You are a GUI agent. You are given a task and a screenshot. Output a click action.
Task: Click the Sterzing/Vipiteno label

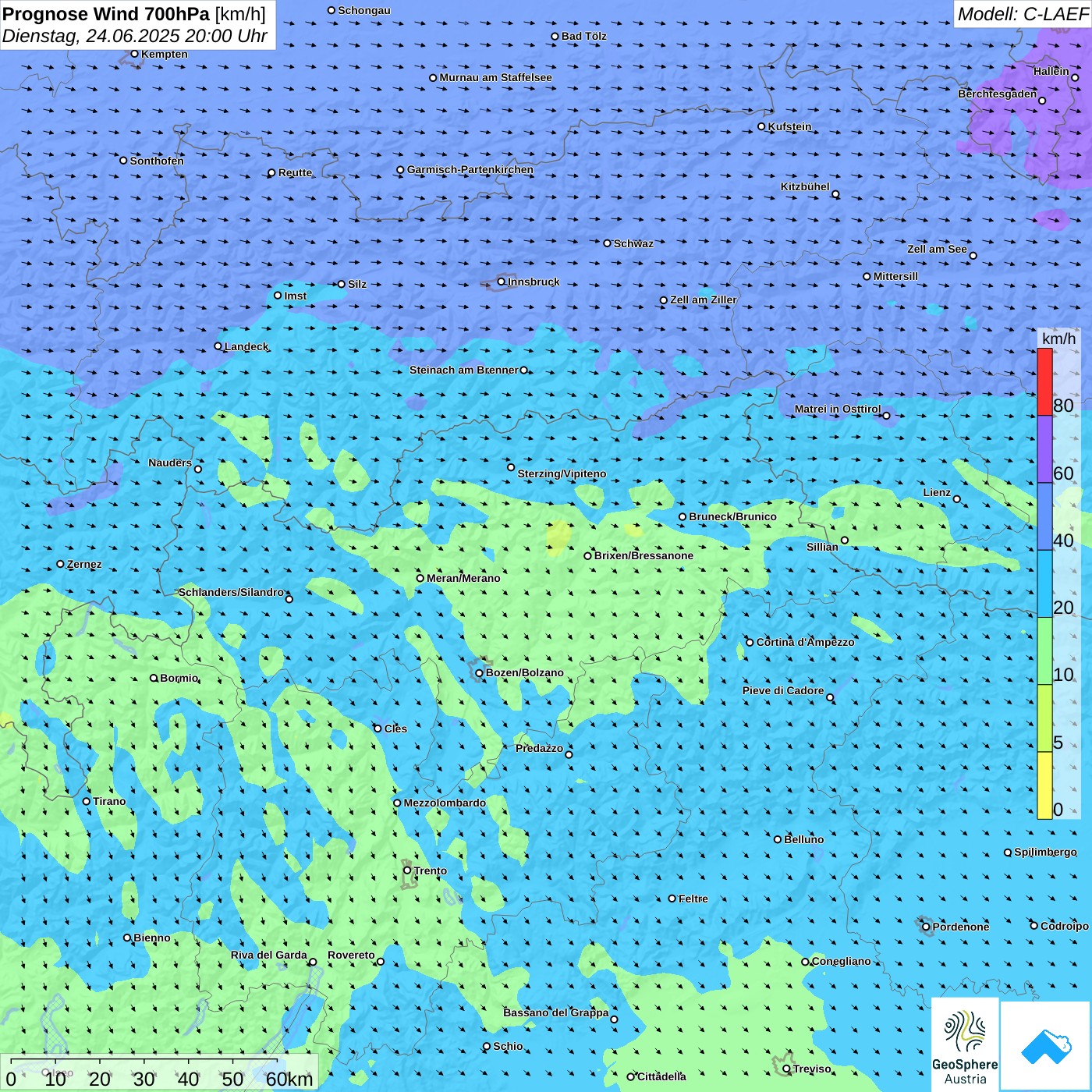click(562, 473)
